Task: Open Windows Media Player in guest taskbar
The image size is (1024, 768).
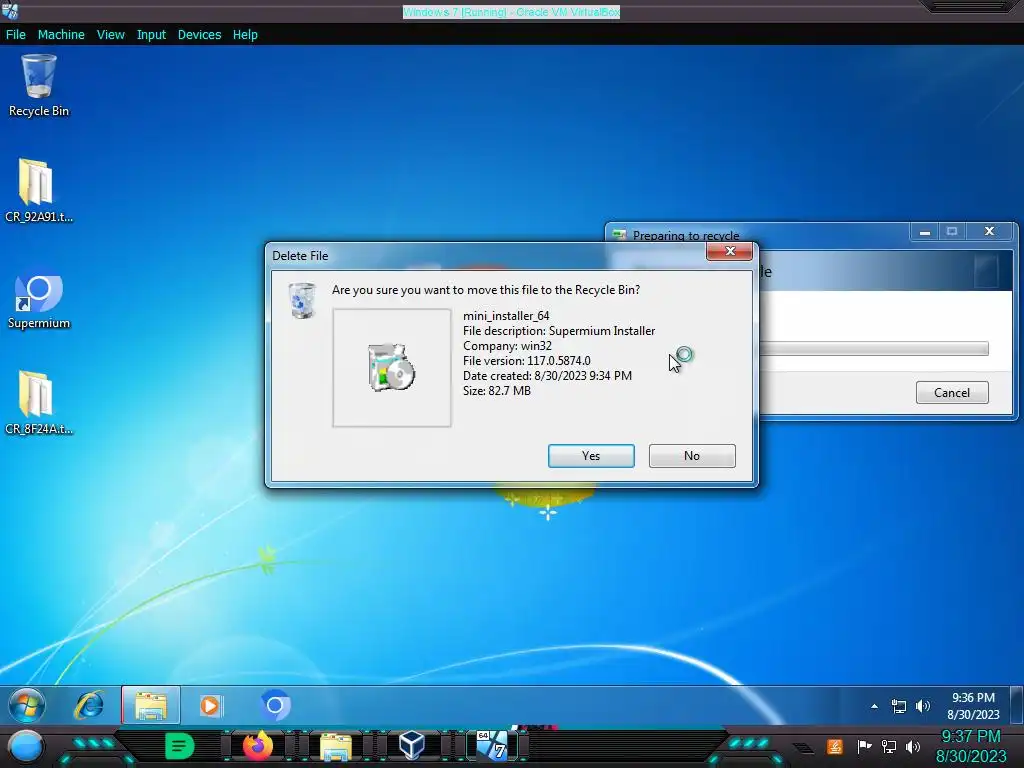Action: 211,705
